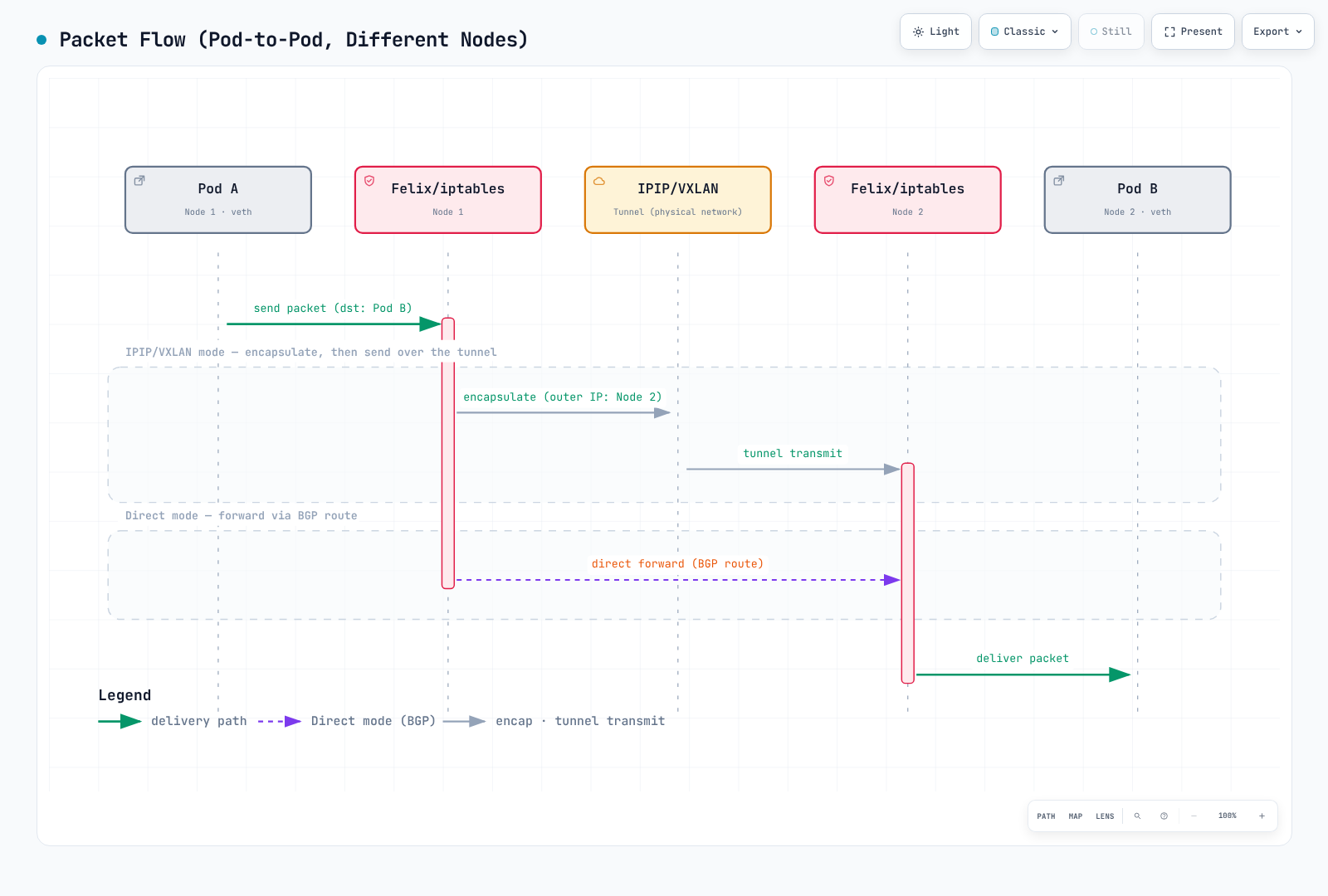
Task: Click the Node 2 Felix activation bar
Action: (908, 573)
